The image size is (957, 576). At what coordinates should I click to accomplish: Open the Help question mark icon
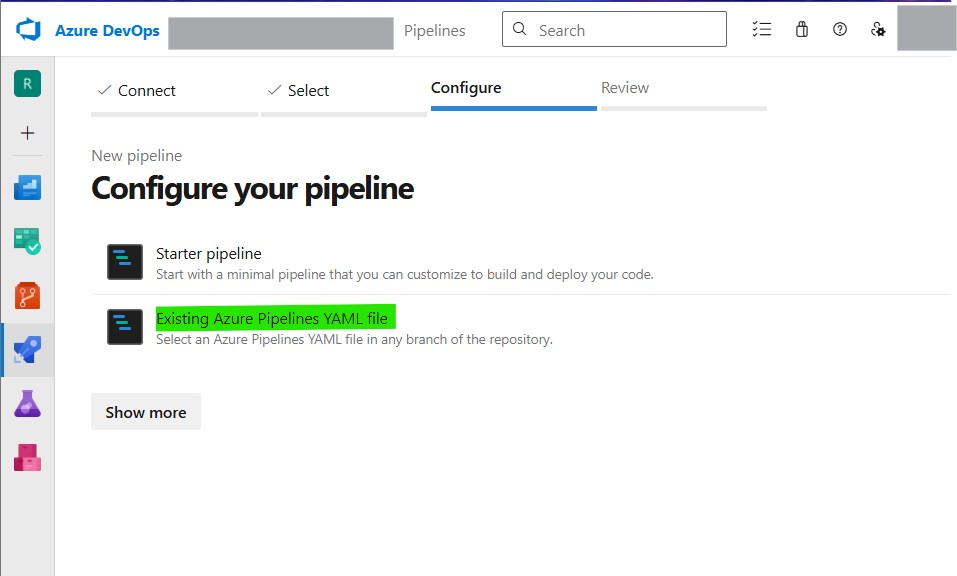click(840, 29)
